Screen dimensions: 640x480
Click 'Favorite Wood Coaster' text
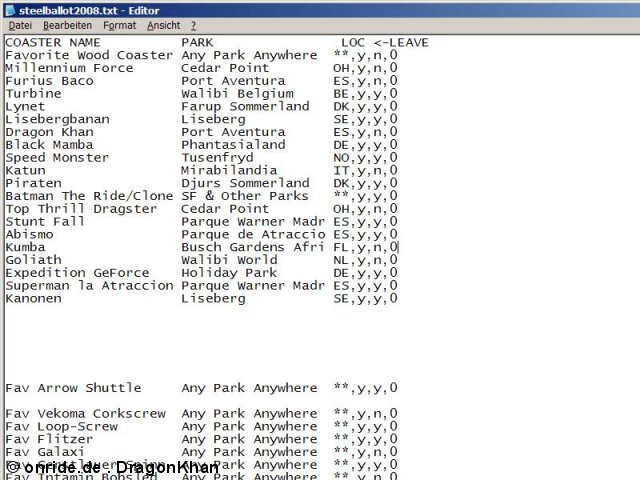pyautogui.click(x=89, y=55)
